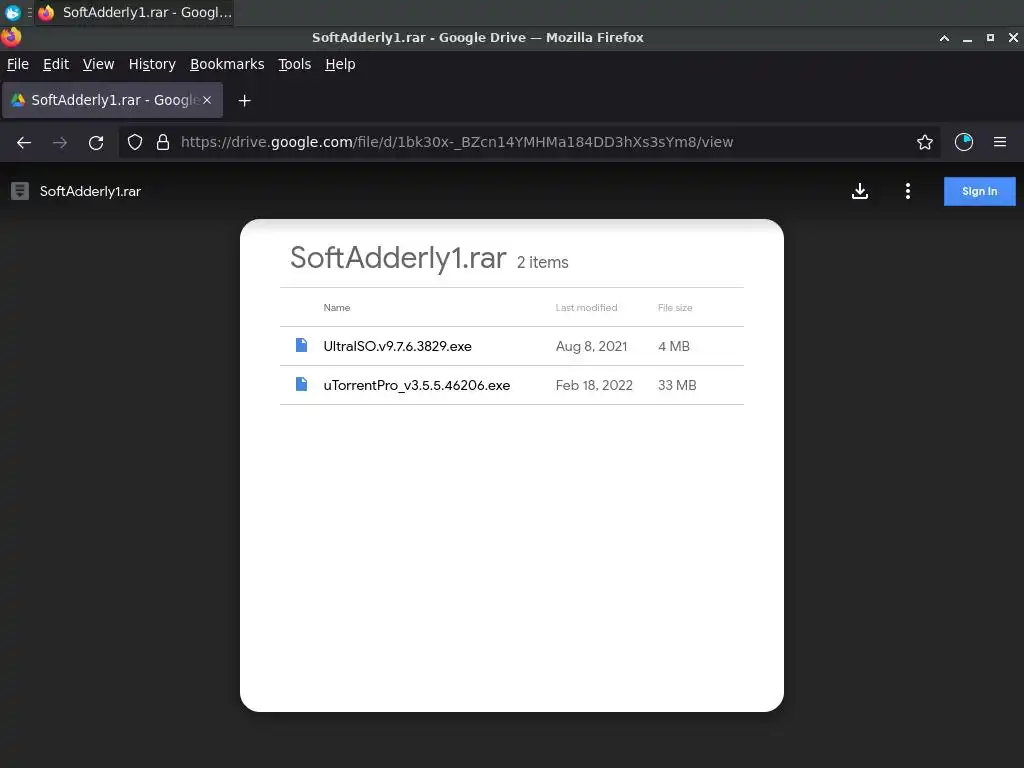The height and width of the screenshot is (768, 1024).
Task: Click the 2 items count label
Action: pyautogui.click(x=543, y=262)
